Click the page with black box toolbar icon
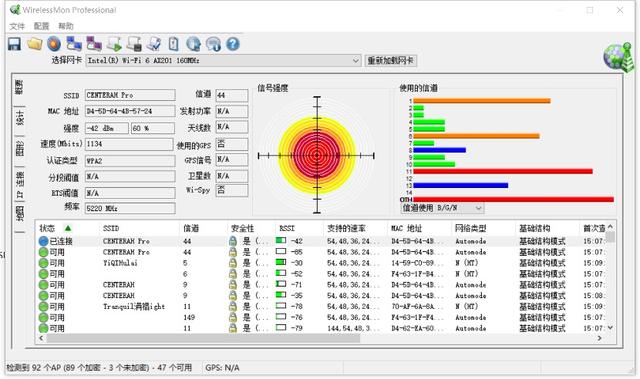Viewport: 640px width, 379px height. pos(134,44)
